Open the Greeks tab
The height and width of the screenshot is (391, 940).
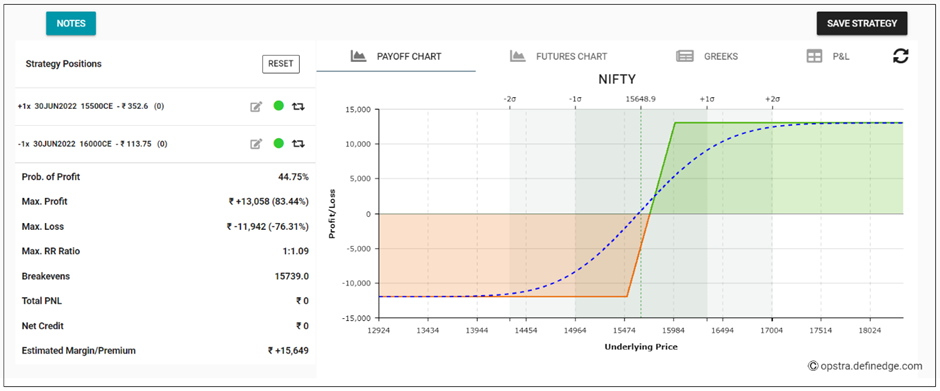pos(707,56)
